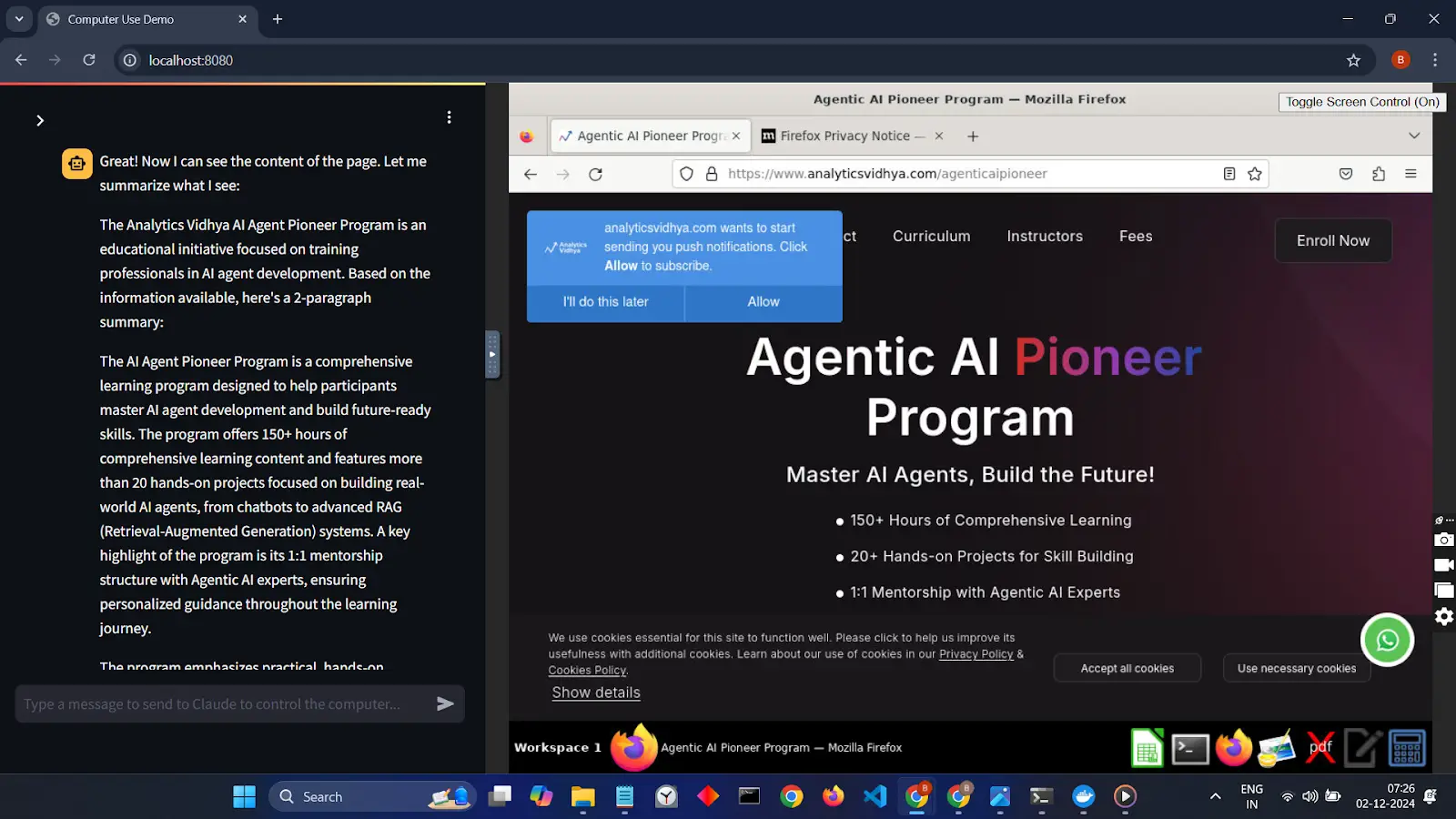1456x819 pixels.
Task: Open the text editor pencil icon in panel
Action: (1363, 748)
